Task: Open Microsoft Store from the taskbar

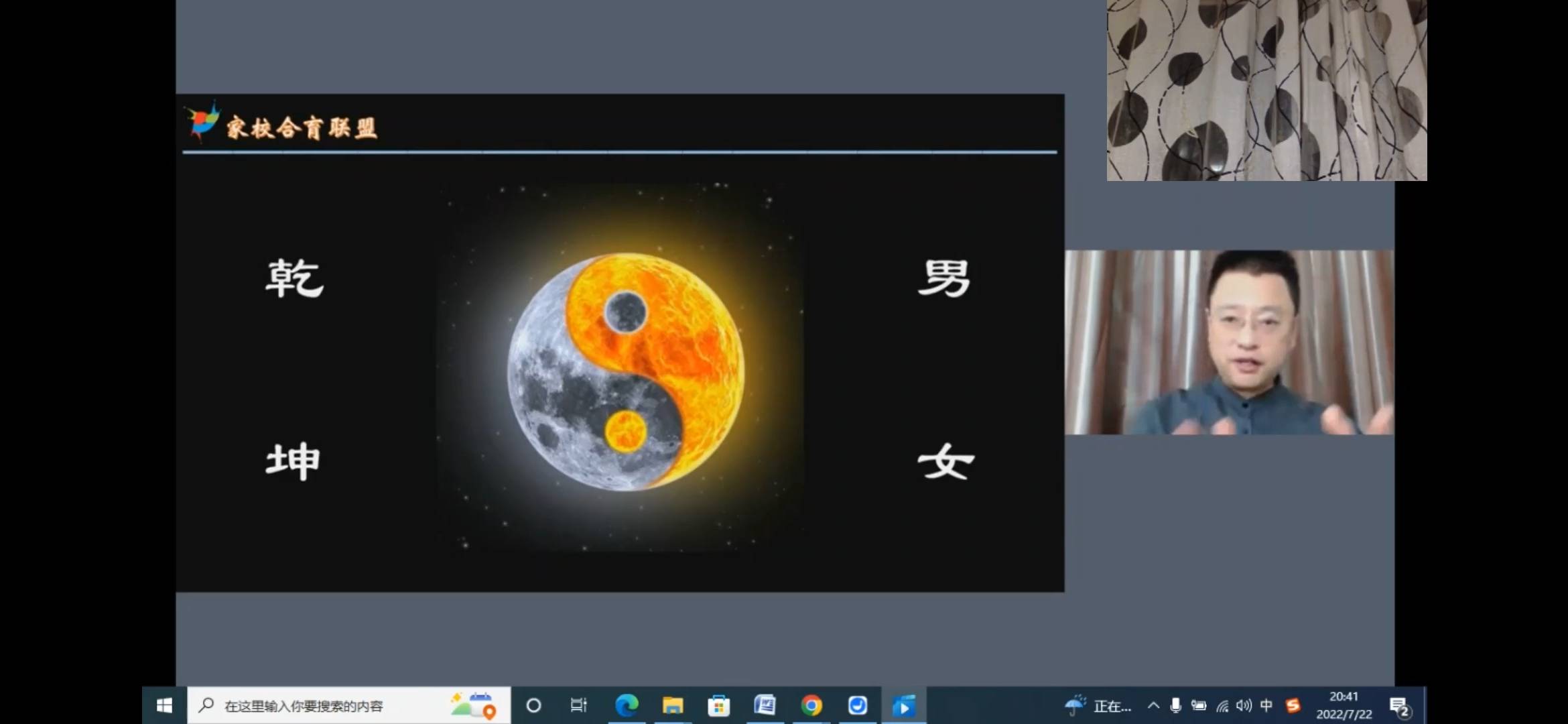Action: (718, 705)
